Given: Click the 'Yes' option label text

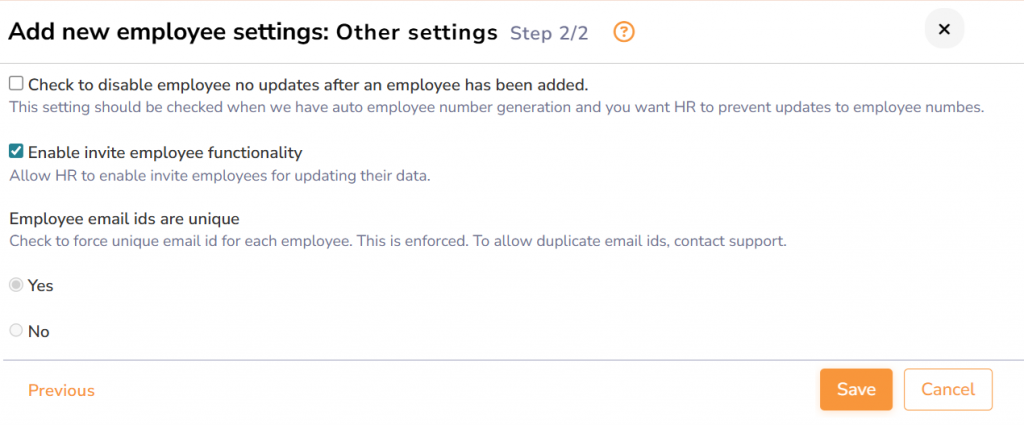Looking at the screenshot, I should coord(41,285).
